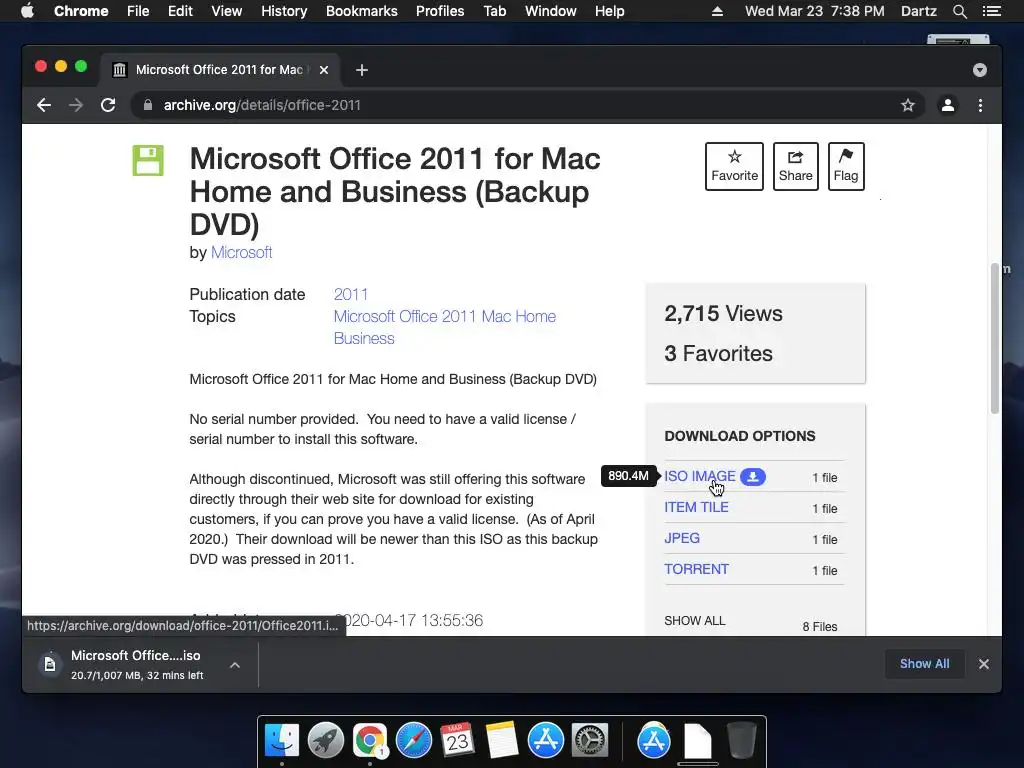Open a new tab with the plus button
1024x768 pixels.
pyautogui.click(x=362, y=70)
